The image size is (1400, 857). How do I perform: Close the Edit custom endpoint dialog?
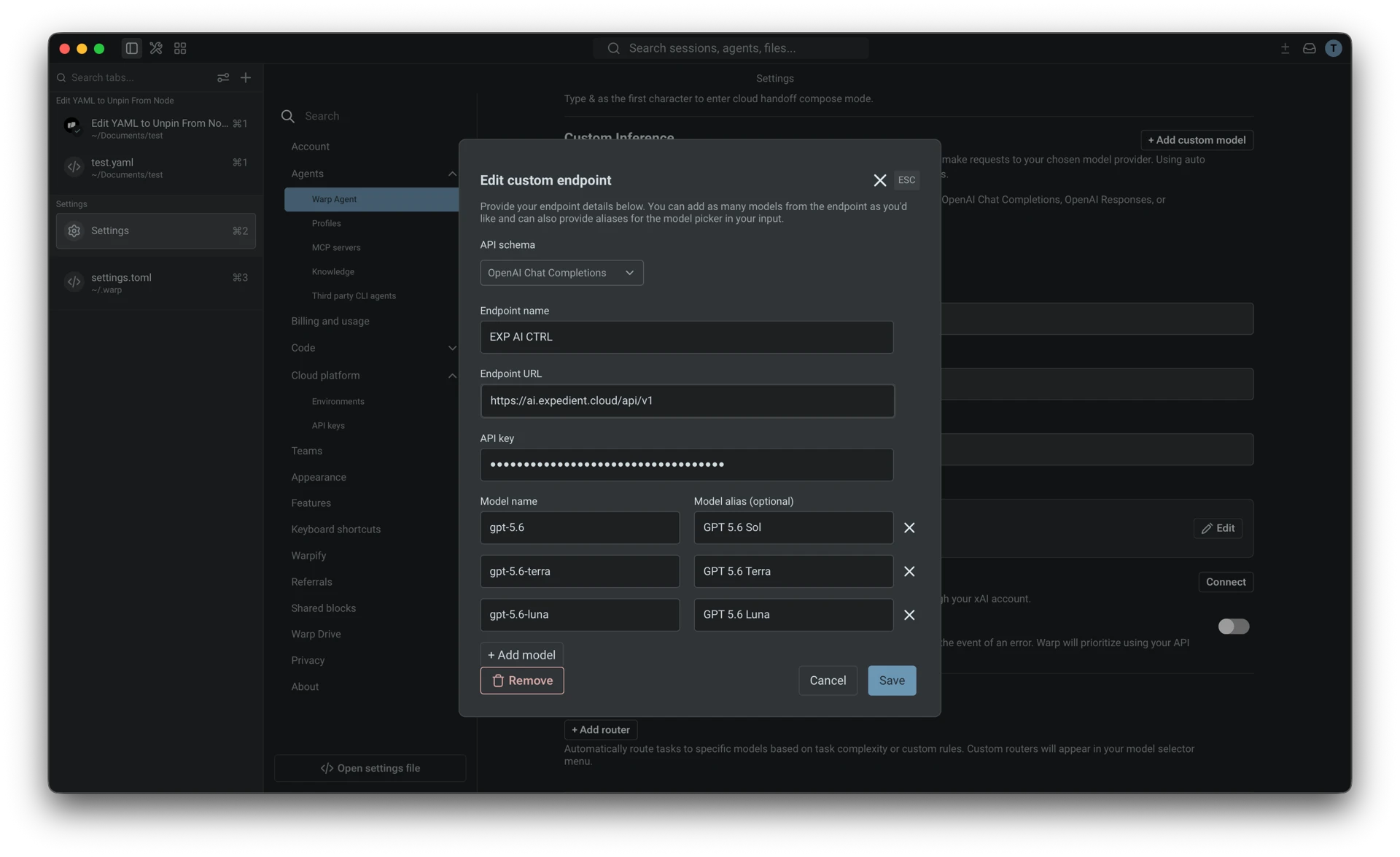tap(879, 180)
